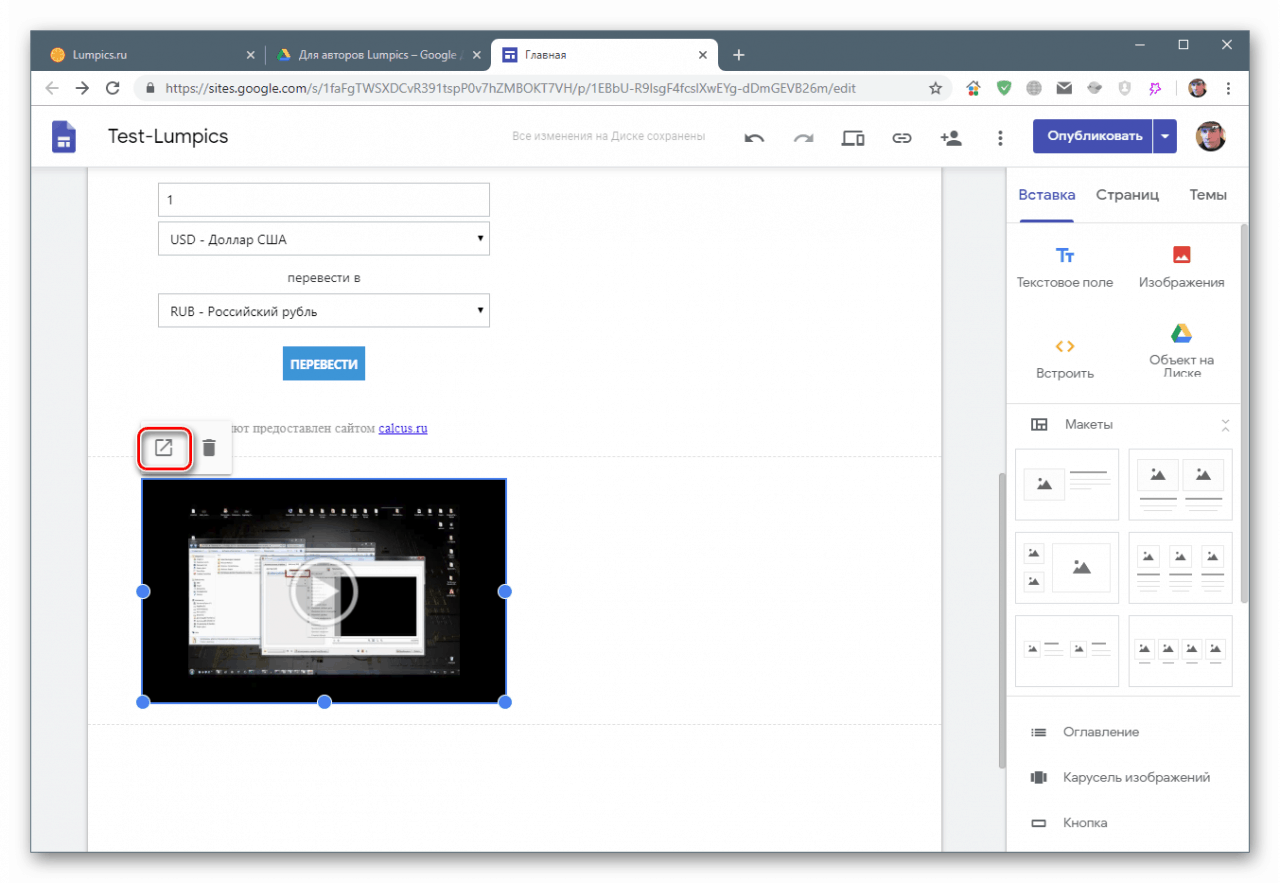Open the Google account avatar in Sites
Viewport: 1280px width, 883px height.
click(1211, 136)
